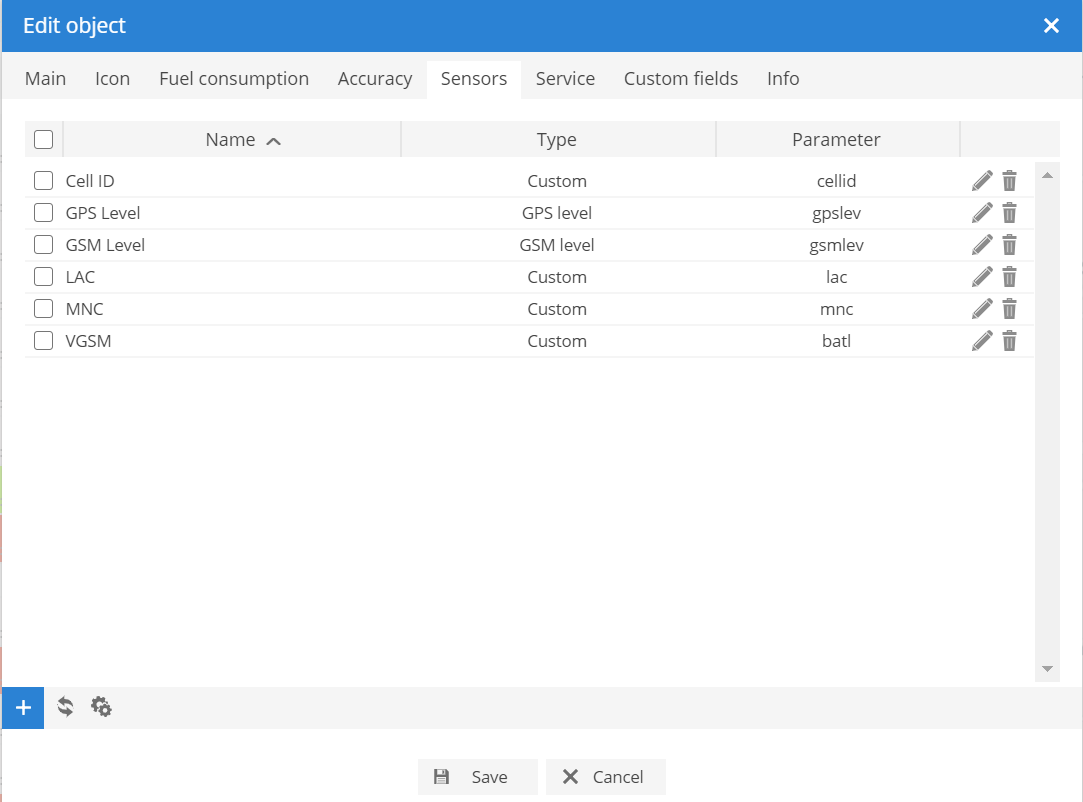1083x802 pixels.
Task: Sort list by Parameter column header
Action: tap(836, 140)
